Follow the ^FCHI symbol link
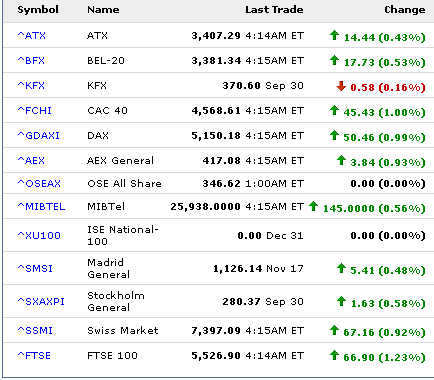This screenshot has width=434, height=380. (x=34, y=110)
